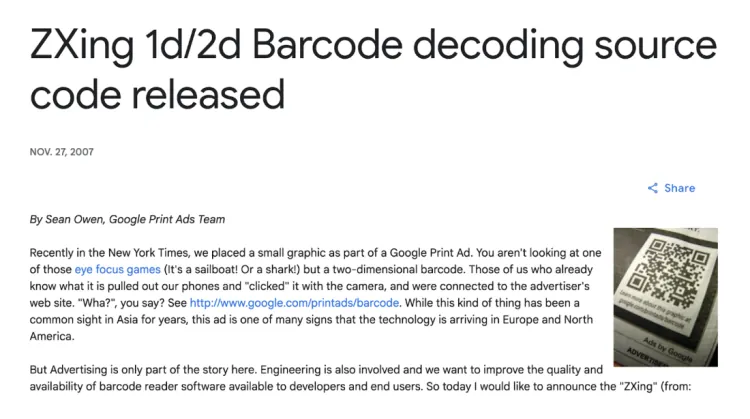Viewport: 750px width, 419px height.
Task: Click the Share text label
Action: pos(679,188)
